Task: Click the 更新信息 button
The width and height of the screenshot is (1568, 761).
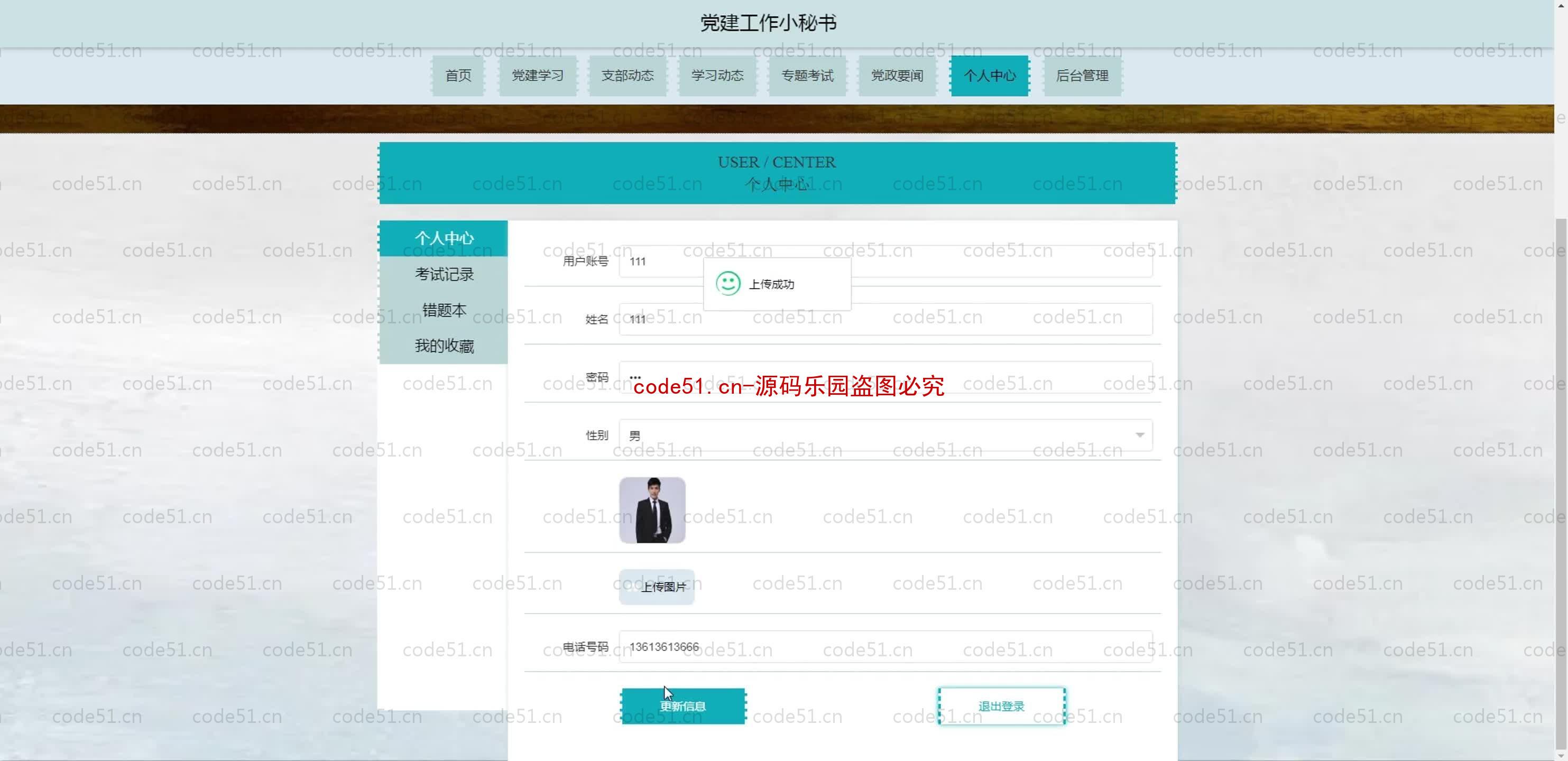Action: (x=683, y=706)
